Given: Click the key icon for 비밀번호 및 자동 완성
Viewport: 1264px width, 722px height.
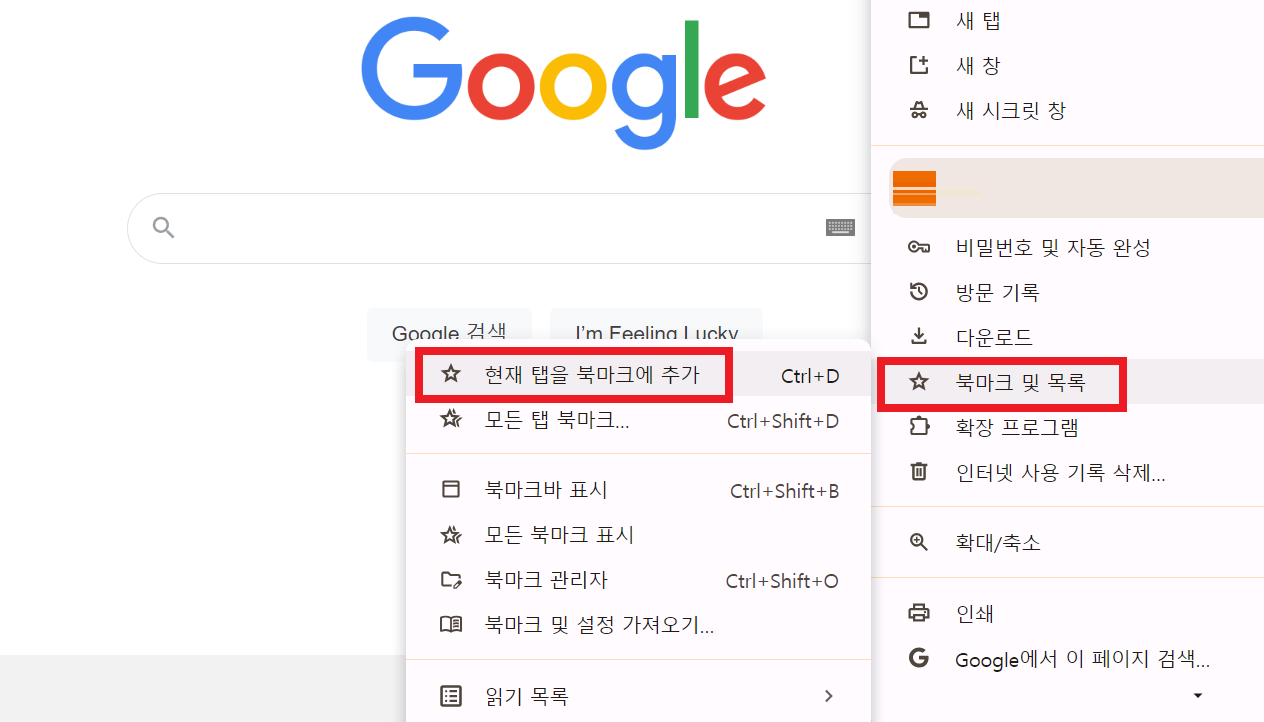Looking at the screenshot, I should coord(918,247).
